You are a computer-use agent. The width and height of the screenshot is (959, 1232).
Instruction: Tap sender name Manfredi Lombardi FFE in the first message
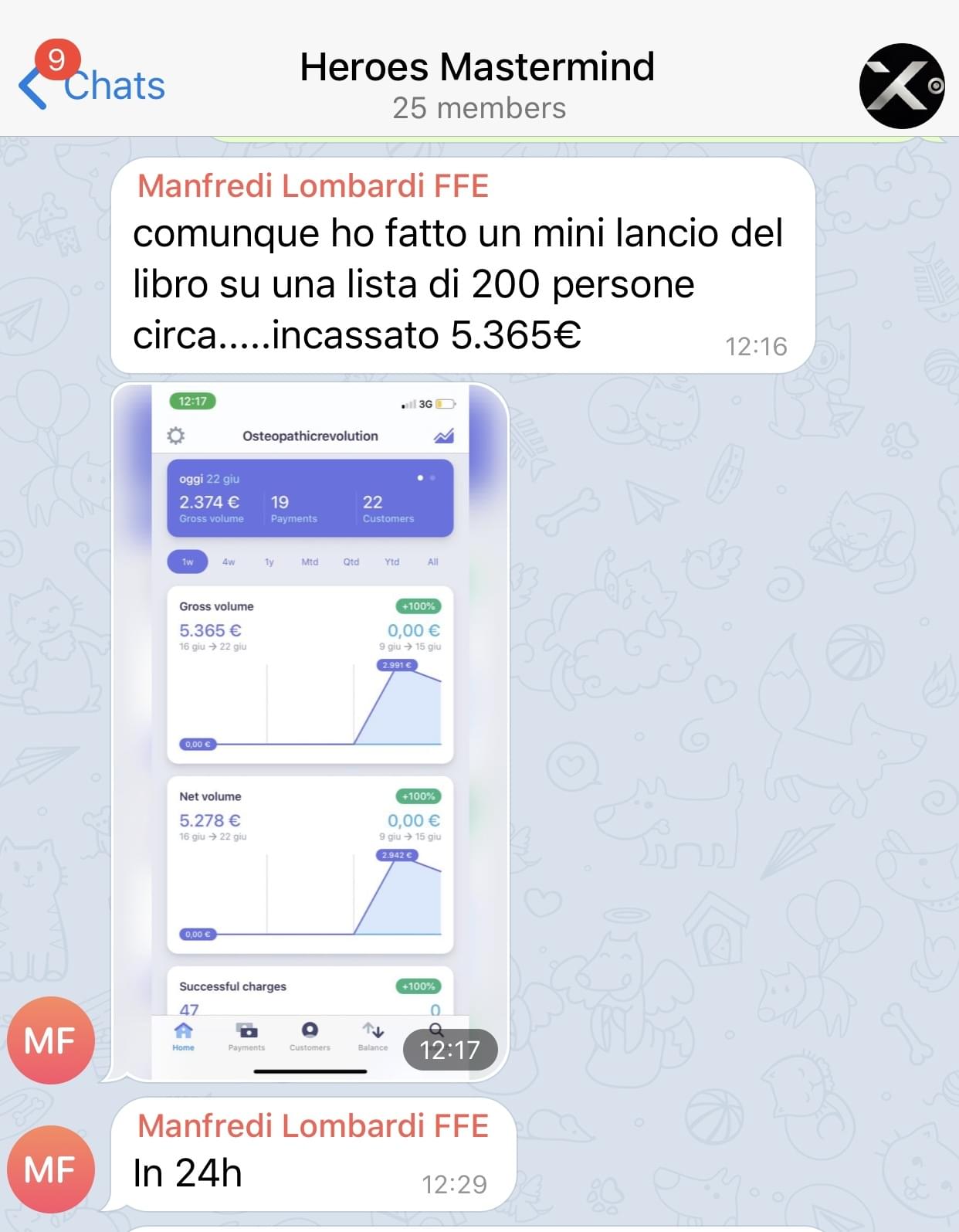click(x=313, y=186)
